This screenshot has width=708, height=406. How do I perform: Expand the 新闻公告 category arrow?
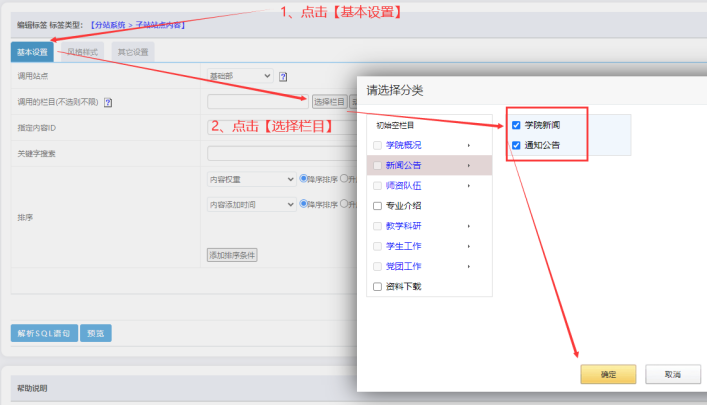coord(468,165)
